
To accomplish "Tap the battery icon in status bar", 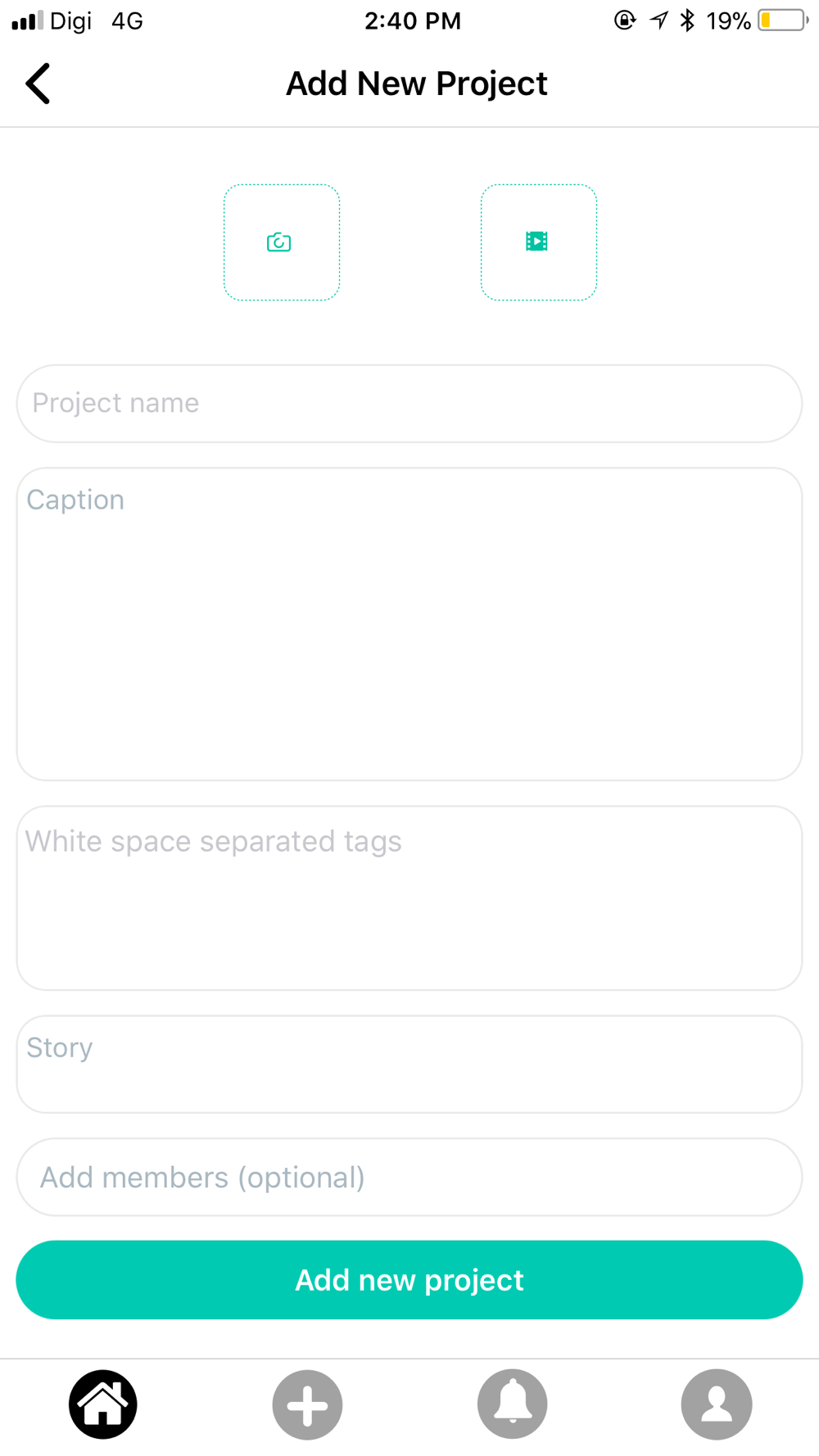I will (x=783, y=20).
